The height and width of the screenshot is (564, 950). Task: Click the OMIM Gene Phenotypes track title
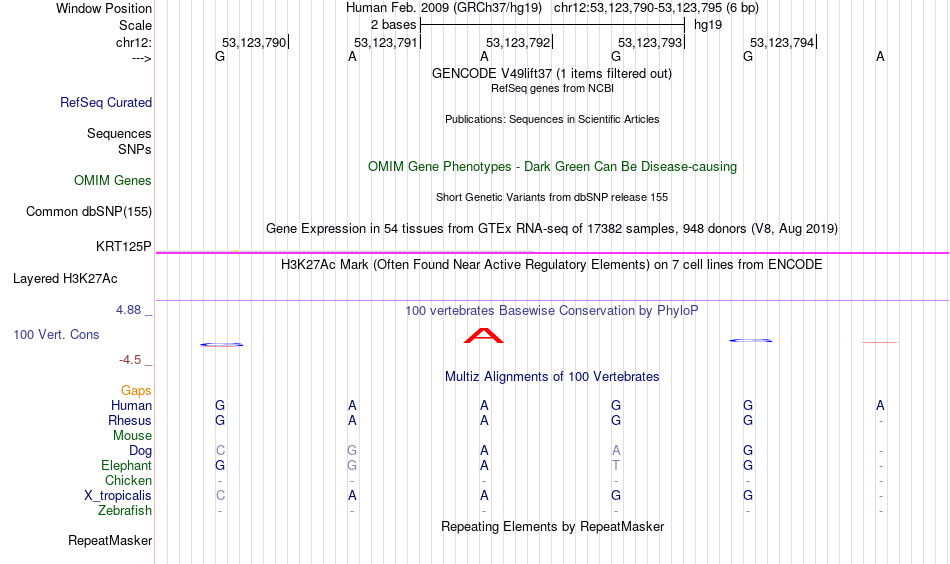click(552, 167)
